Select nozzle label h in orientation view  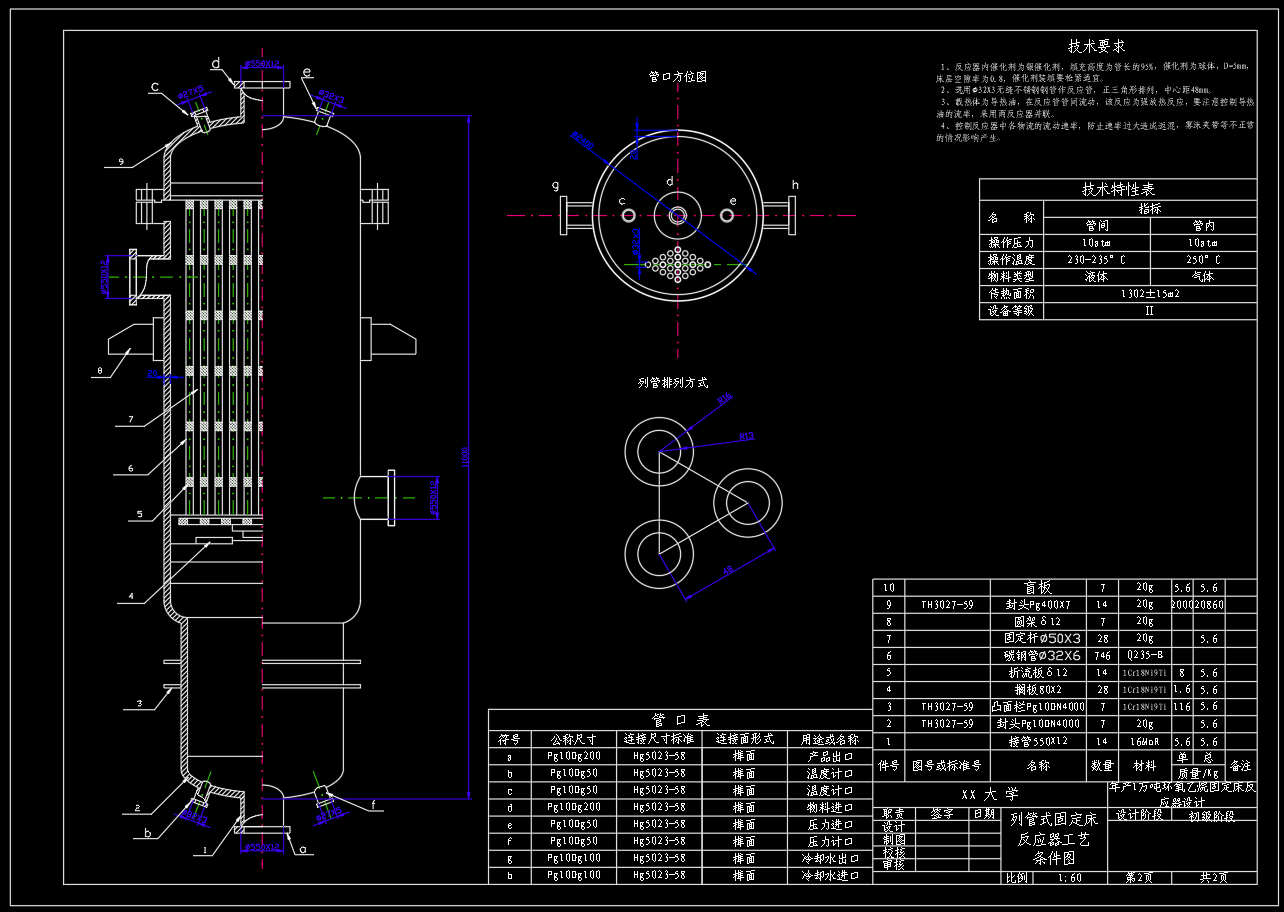point(795,185)
